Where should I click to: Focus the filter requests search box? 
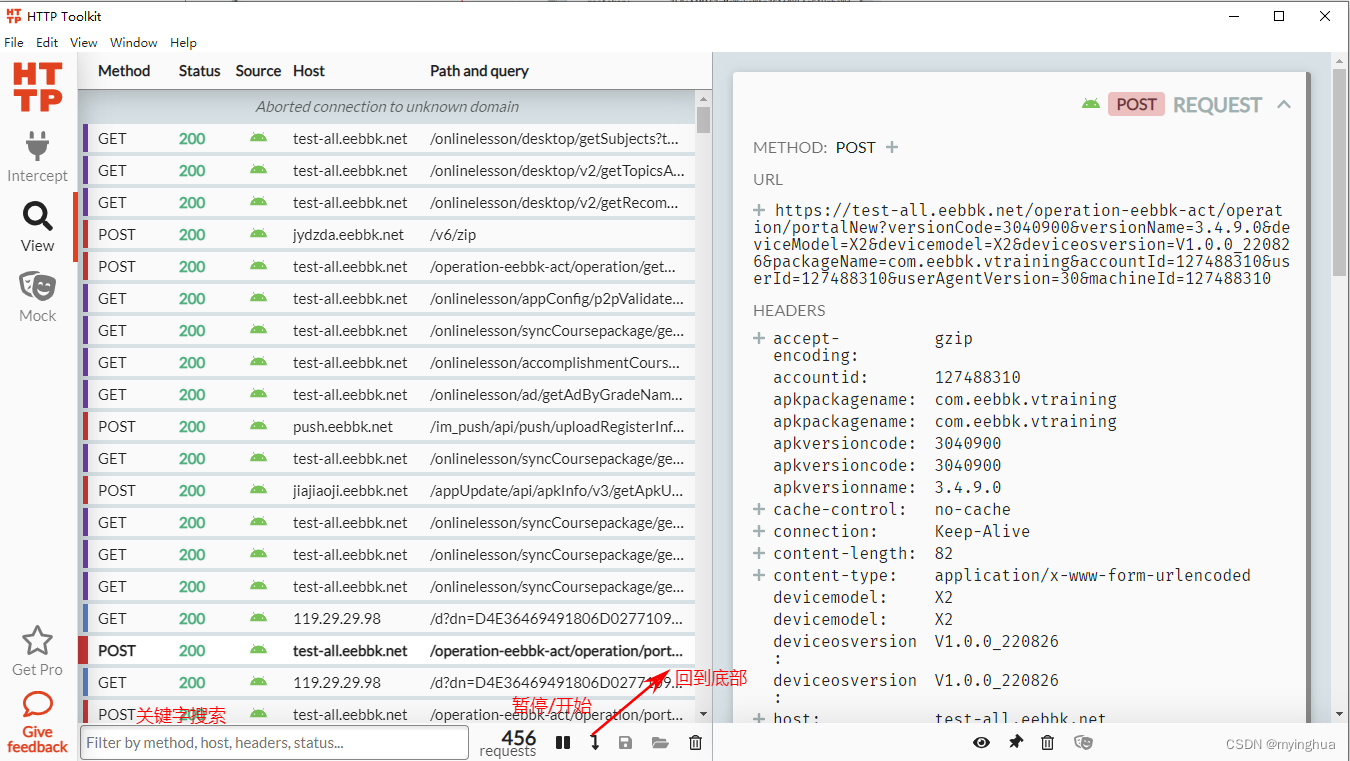(274, 743)
